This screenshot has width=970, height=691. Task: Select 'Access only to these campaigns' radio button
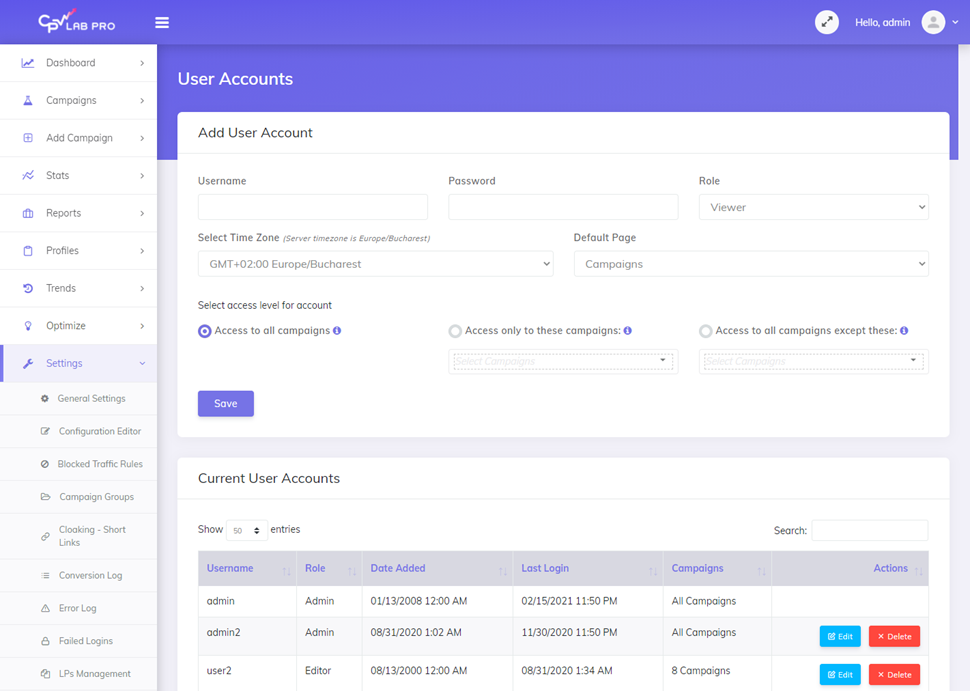point(455,330)
